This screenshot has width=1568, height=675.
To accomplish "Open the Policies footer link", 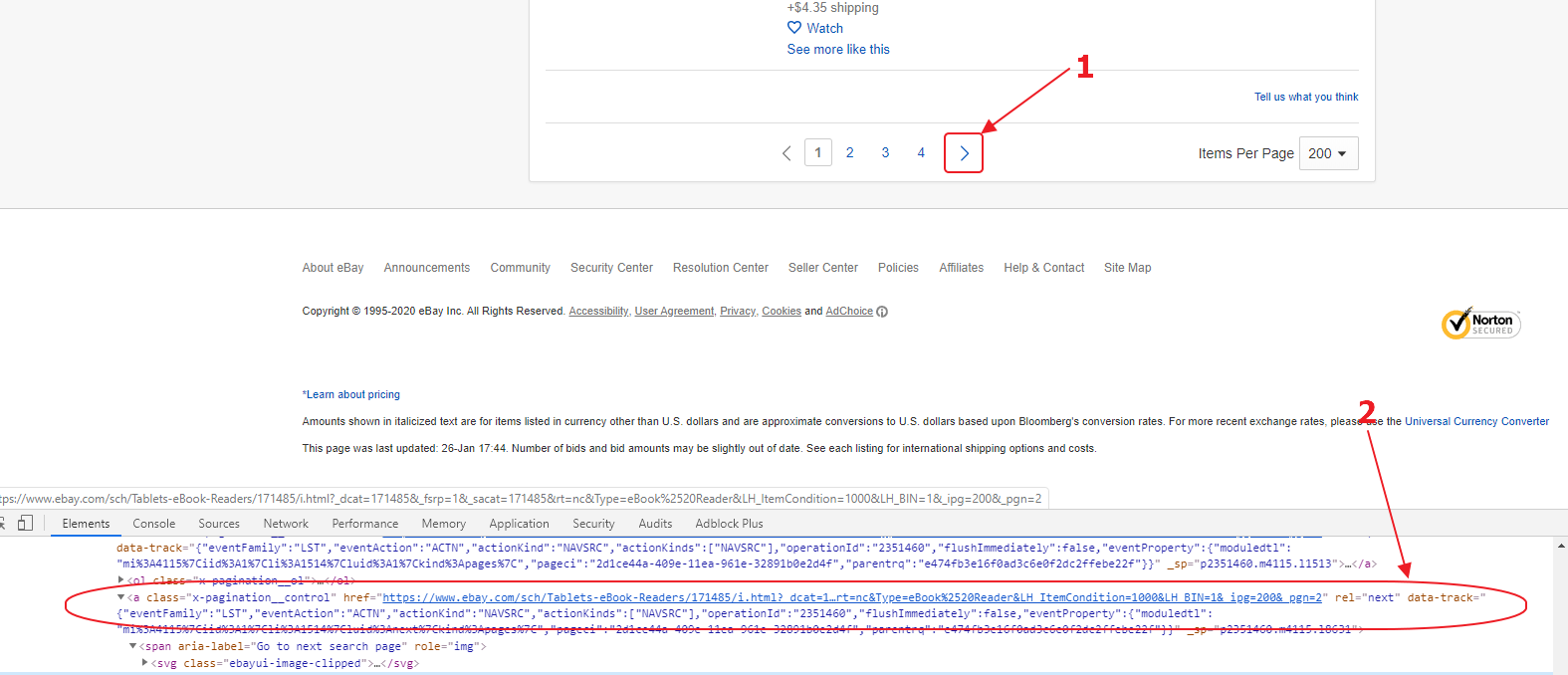I will (898, 268).
